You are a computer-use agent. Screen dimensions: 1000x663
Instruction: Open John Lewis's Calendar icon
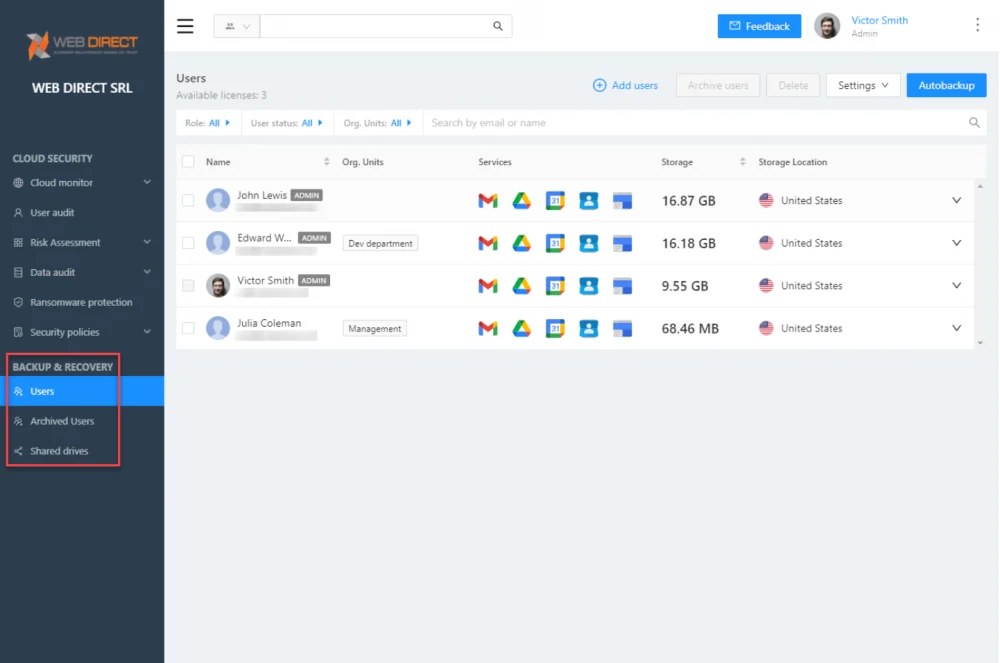point(555,201)
